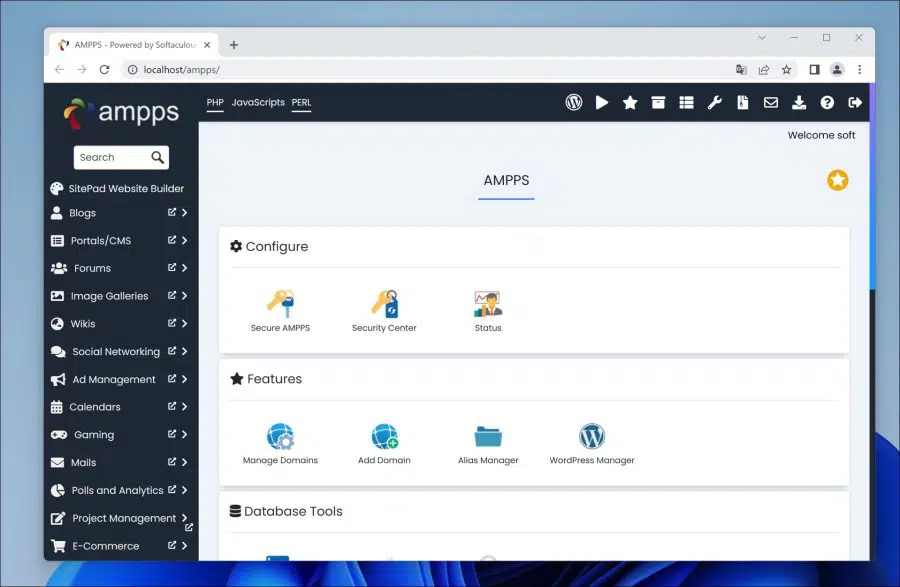
Task: Select the AMPPS browser tab
Action: 134,45
